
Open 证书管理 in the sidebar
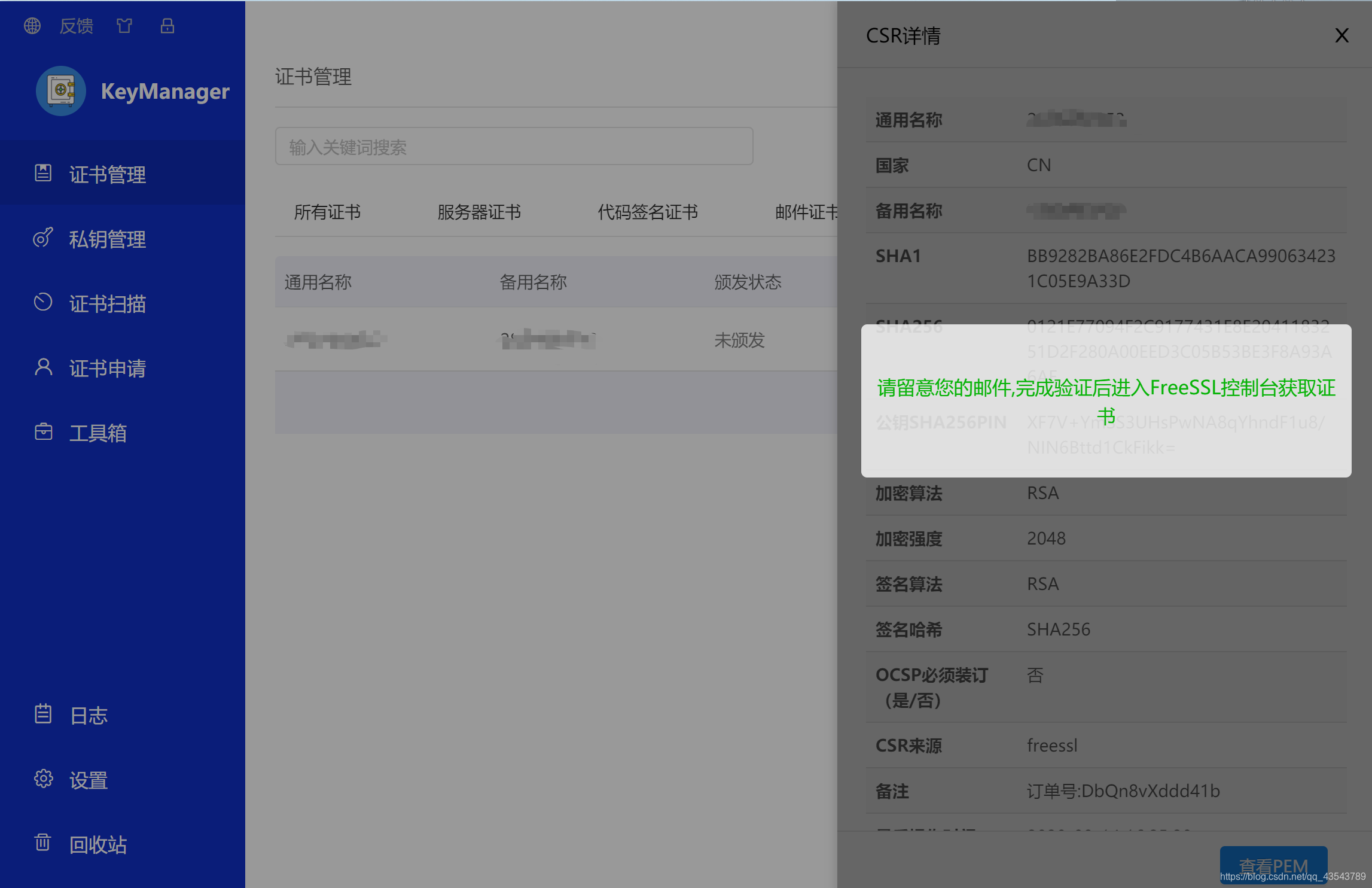[x=108, y=174]
